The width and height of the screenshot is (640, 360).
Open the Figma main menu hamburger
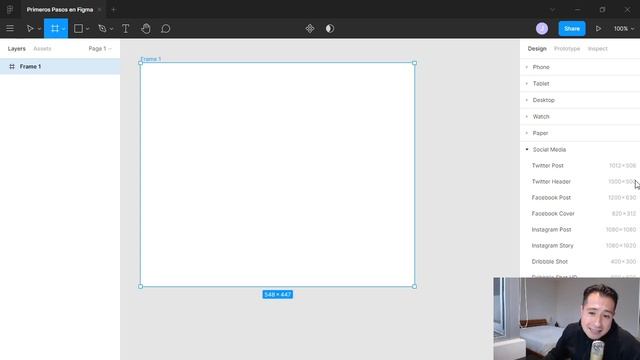point(10,29)
